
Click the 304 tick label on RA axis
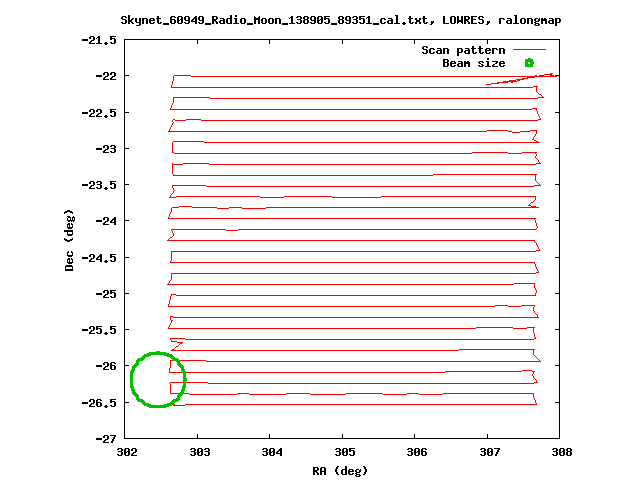click(x=271, y=452)
